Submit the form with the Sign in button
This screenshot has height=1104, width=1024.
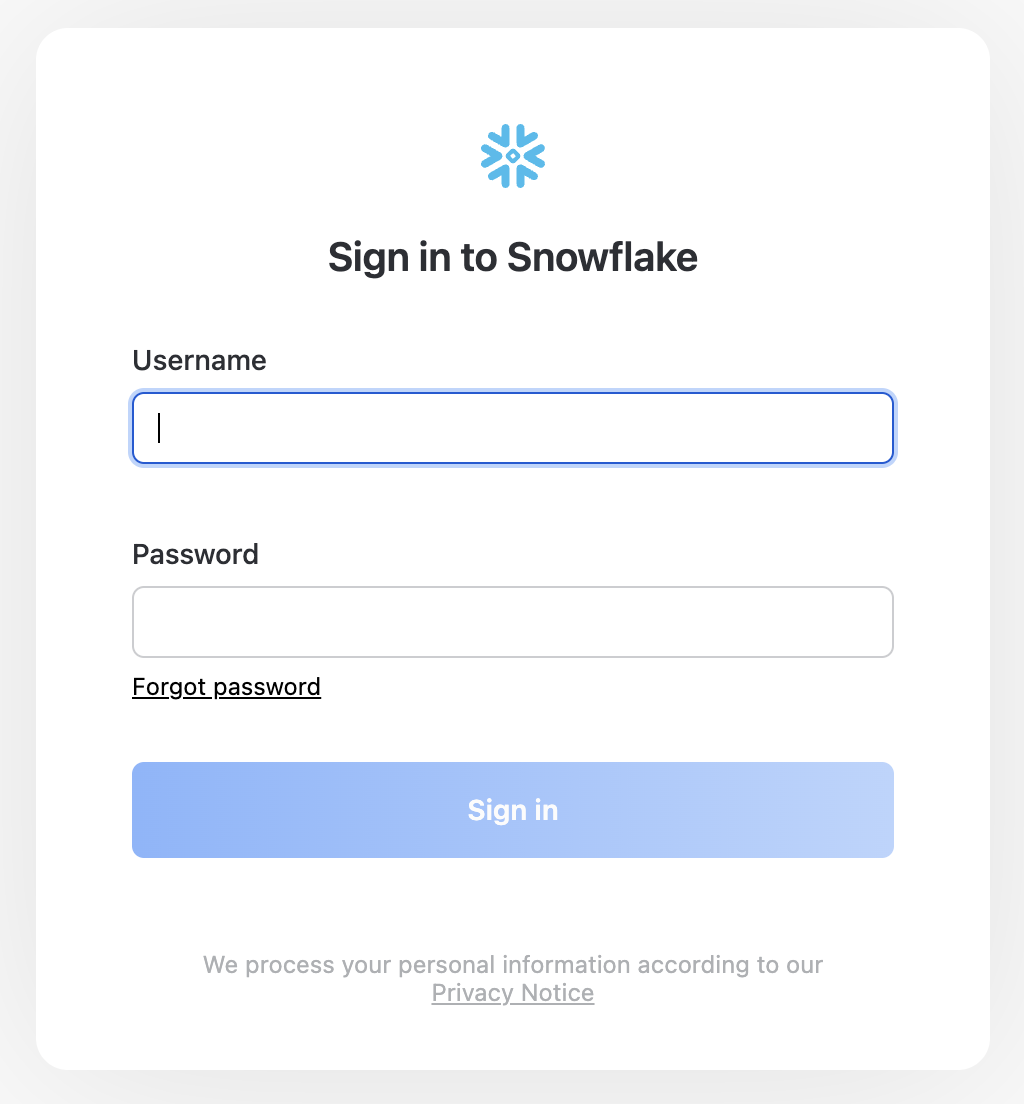[512, 810]
